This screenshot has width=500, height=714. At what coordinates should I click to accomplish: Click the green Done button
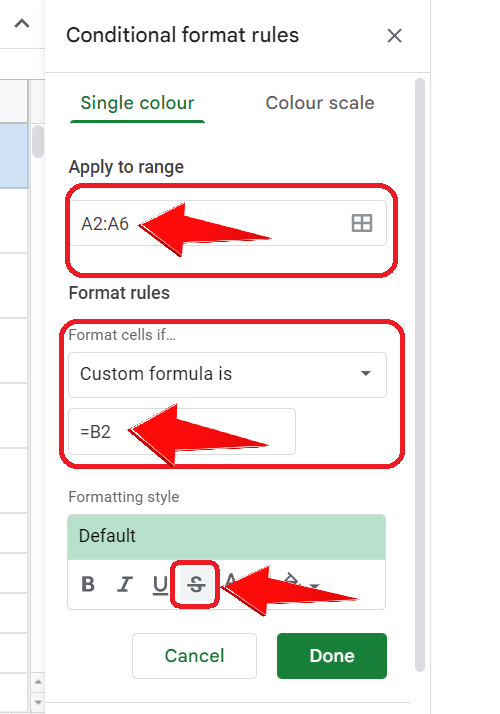(332, 656)
